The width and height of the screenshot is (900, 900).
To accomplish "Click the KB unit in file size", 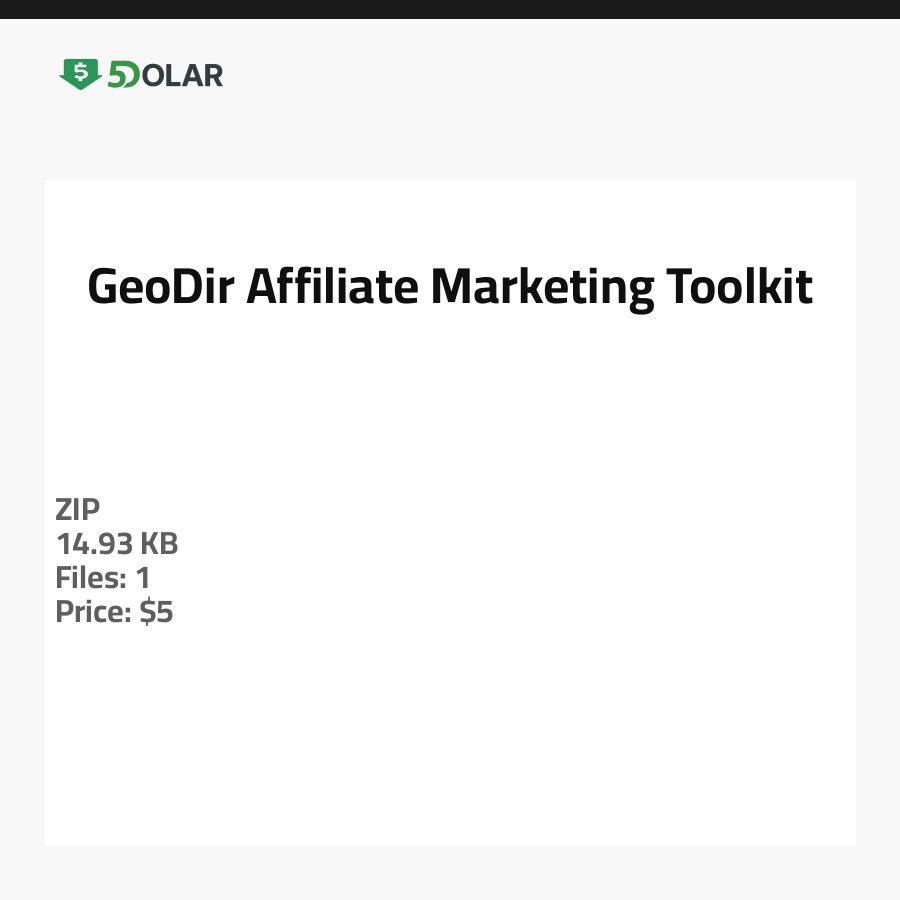I will click(158, 544).
